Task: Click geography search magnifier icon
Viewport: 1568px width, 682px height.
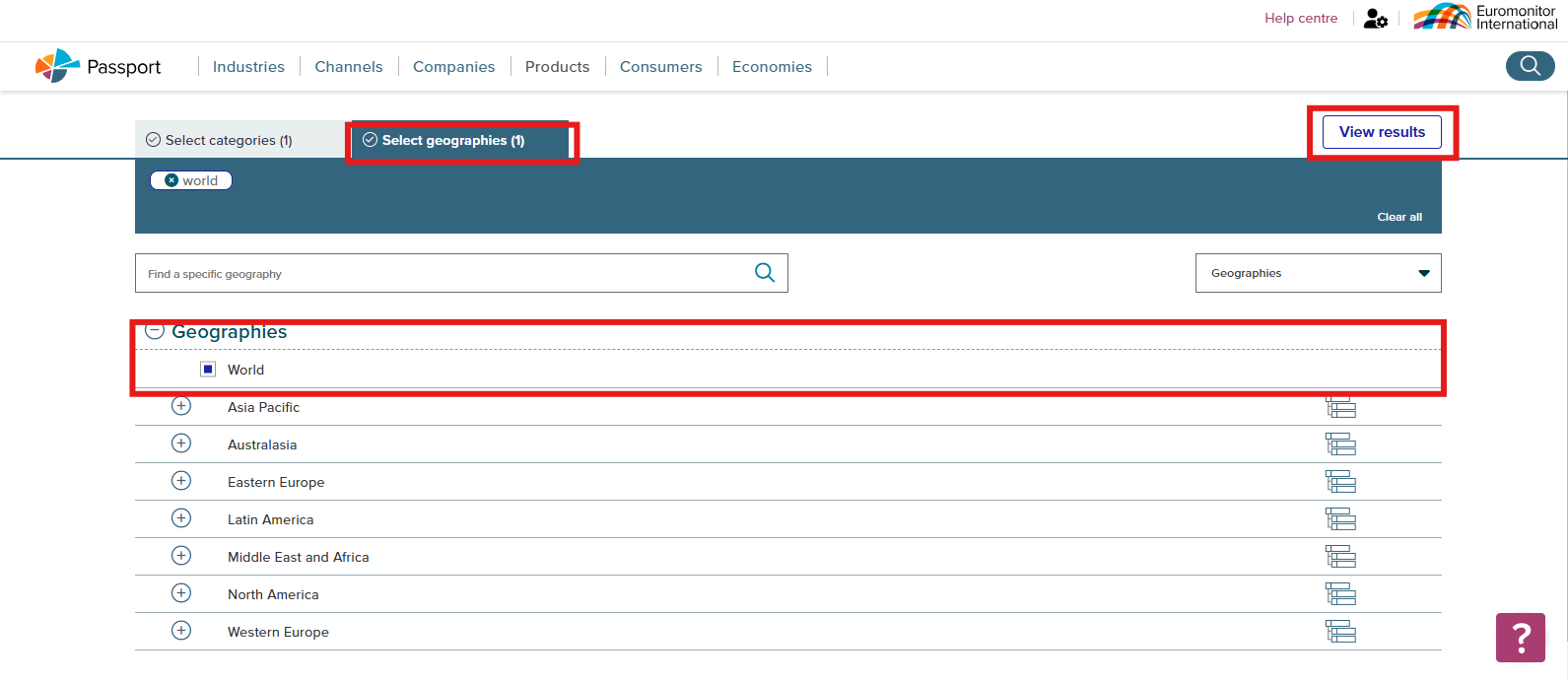Action: [x=764, y=273]
